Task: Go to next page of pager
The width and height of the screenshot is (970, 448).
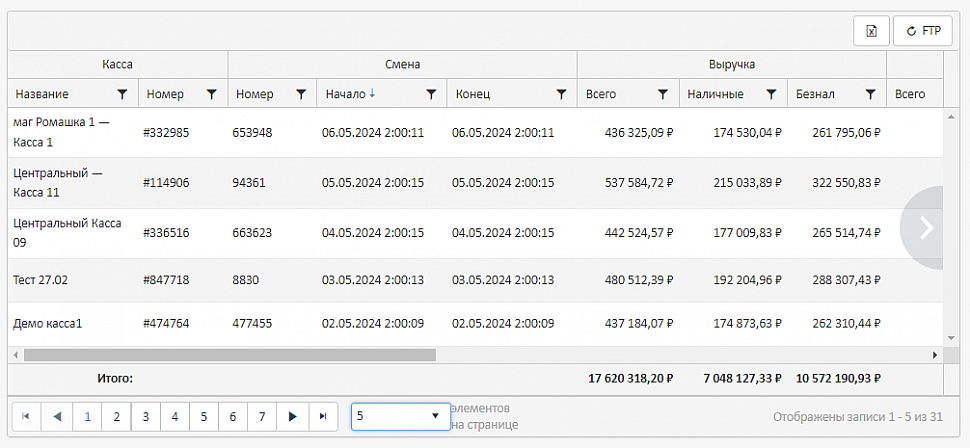Action: tap(293, 416)
